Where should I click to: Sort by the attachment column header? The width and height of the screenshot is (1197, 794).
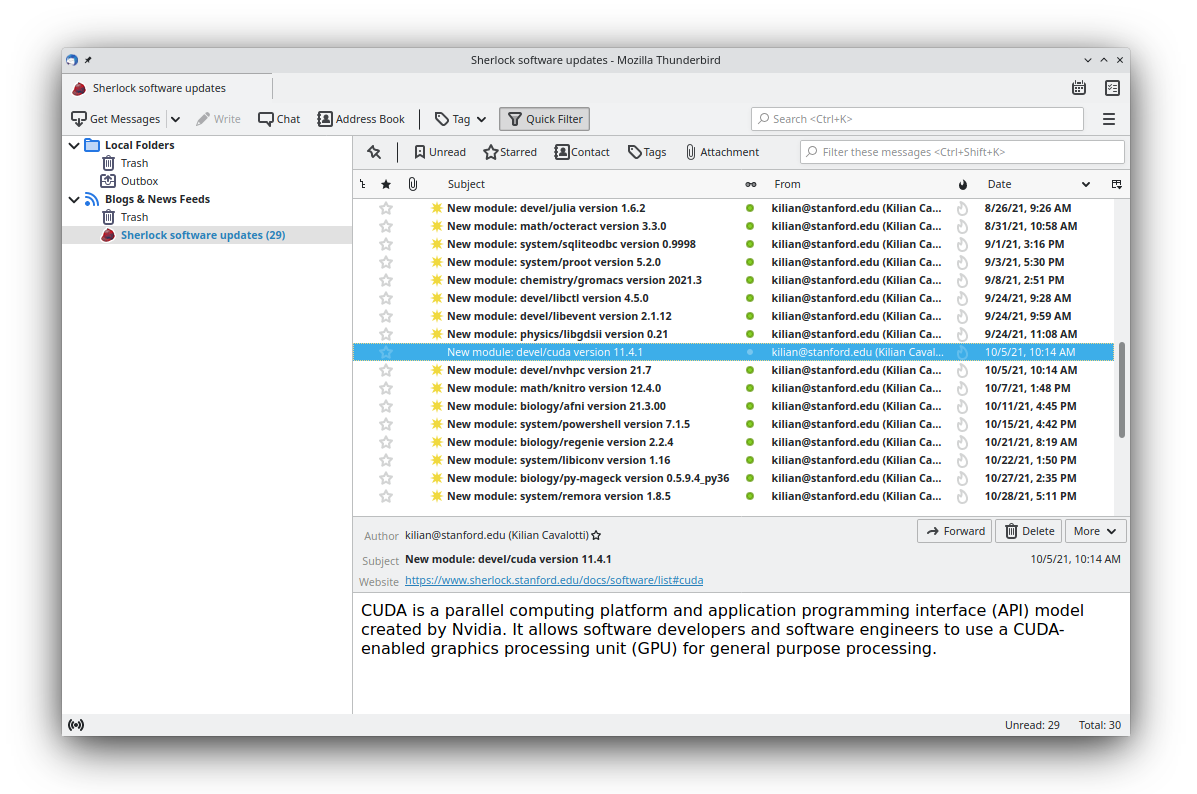pos(413,184)
